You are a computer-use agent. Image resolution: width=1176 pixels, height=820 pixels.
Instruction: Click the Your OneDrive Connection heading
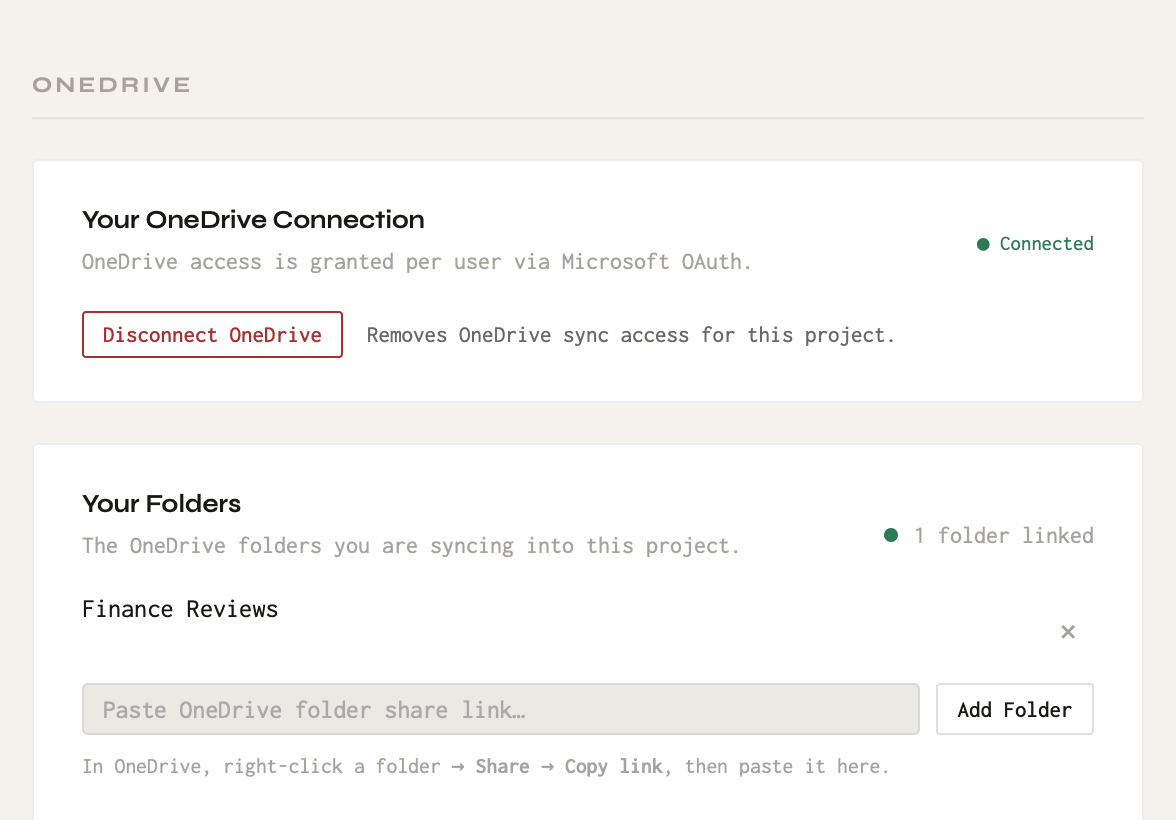254,220
